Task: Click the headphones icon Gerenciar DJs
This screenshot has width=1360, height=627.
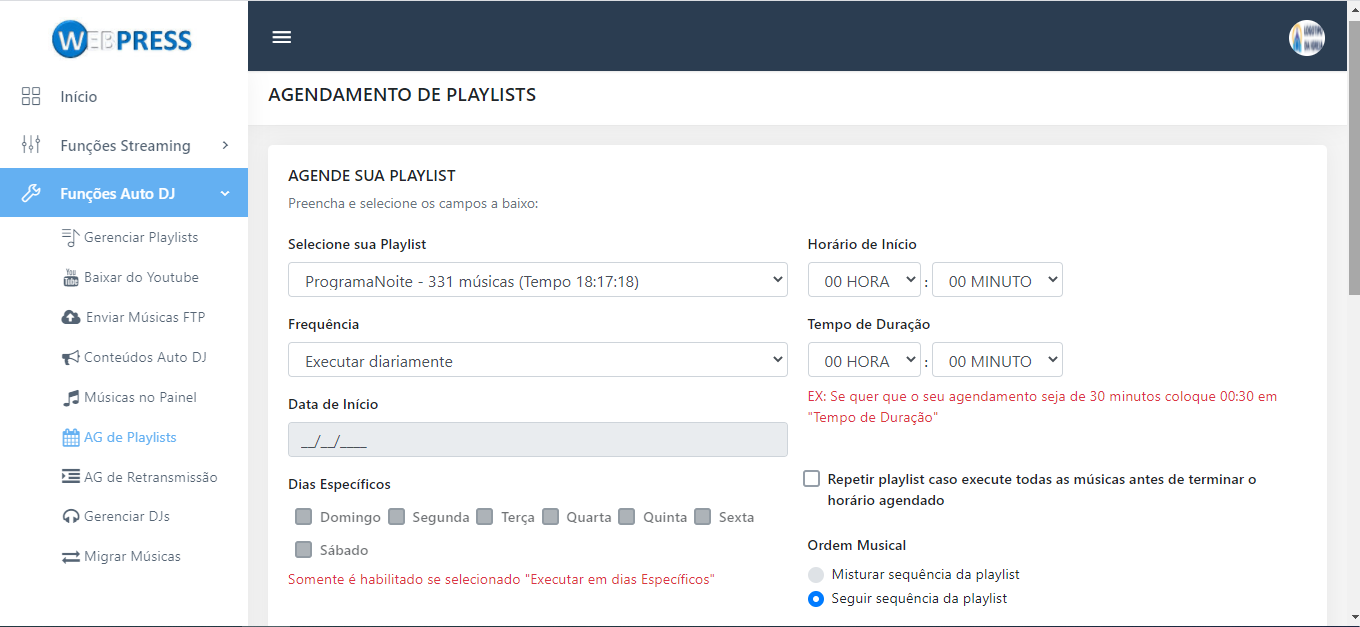Action: click(71, 517)
